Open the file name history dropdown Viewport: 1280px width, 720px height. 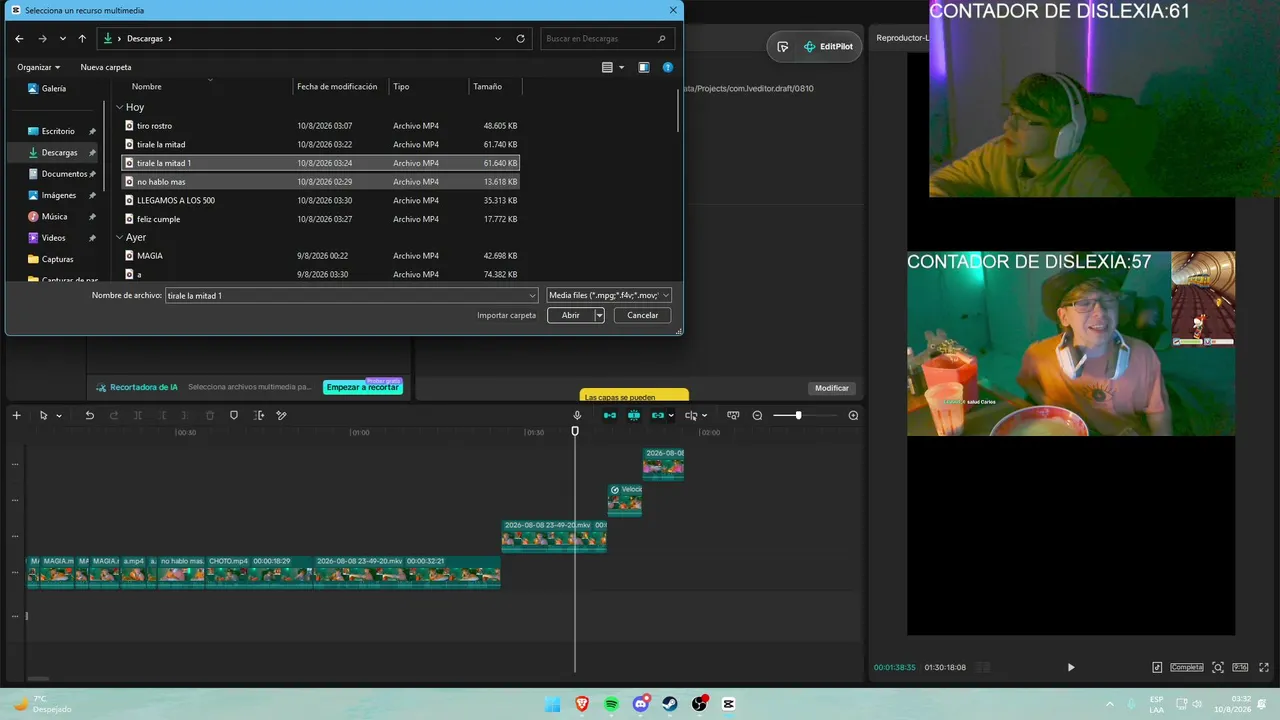(532, 296)
